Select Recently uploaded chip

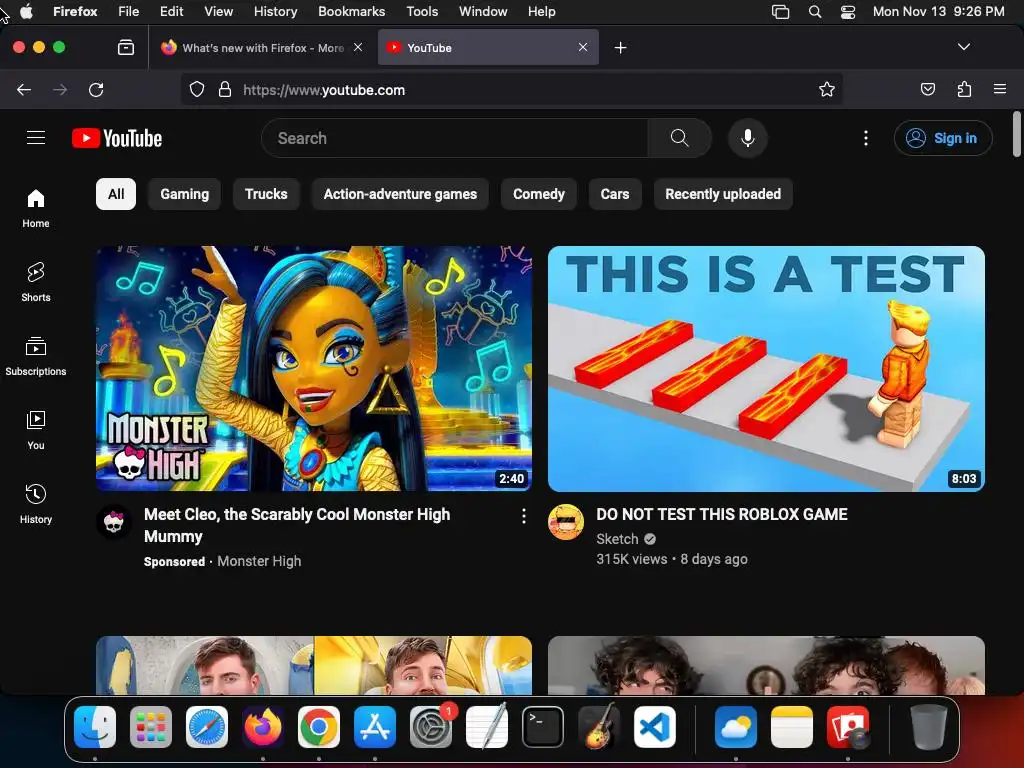[x=723, y=194]
